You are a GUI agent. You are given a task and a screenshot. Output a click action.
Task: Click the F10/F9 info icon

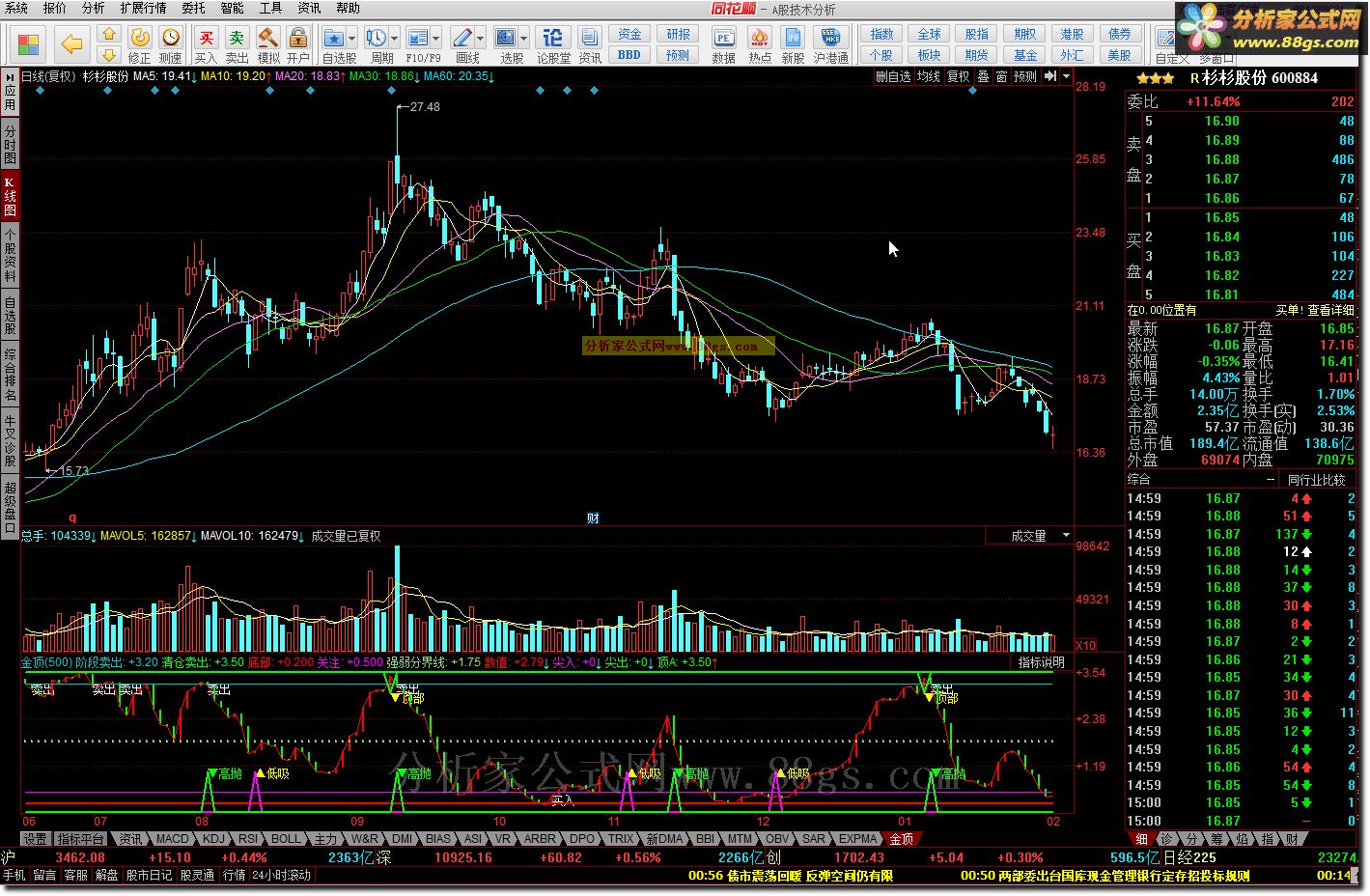pyautogui.click(x=418, y=38)
